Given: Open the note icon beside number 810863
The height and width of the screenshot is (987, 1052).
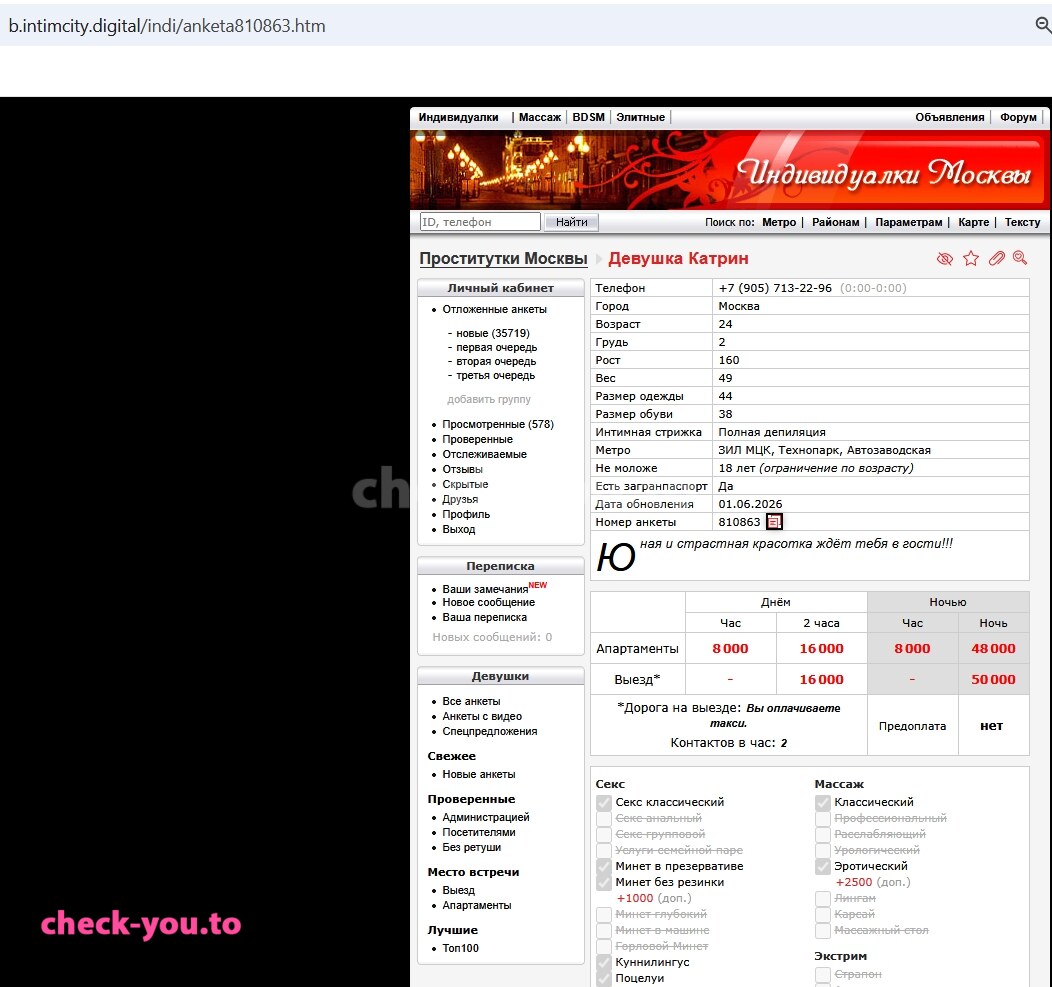Looking at the screenshot, I should click(x=774, y=521).
